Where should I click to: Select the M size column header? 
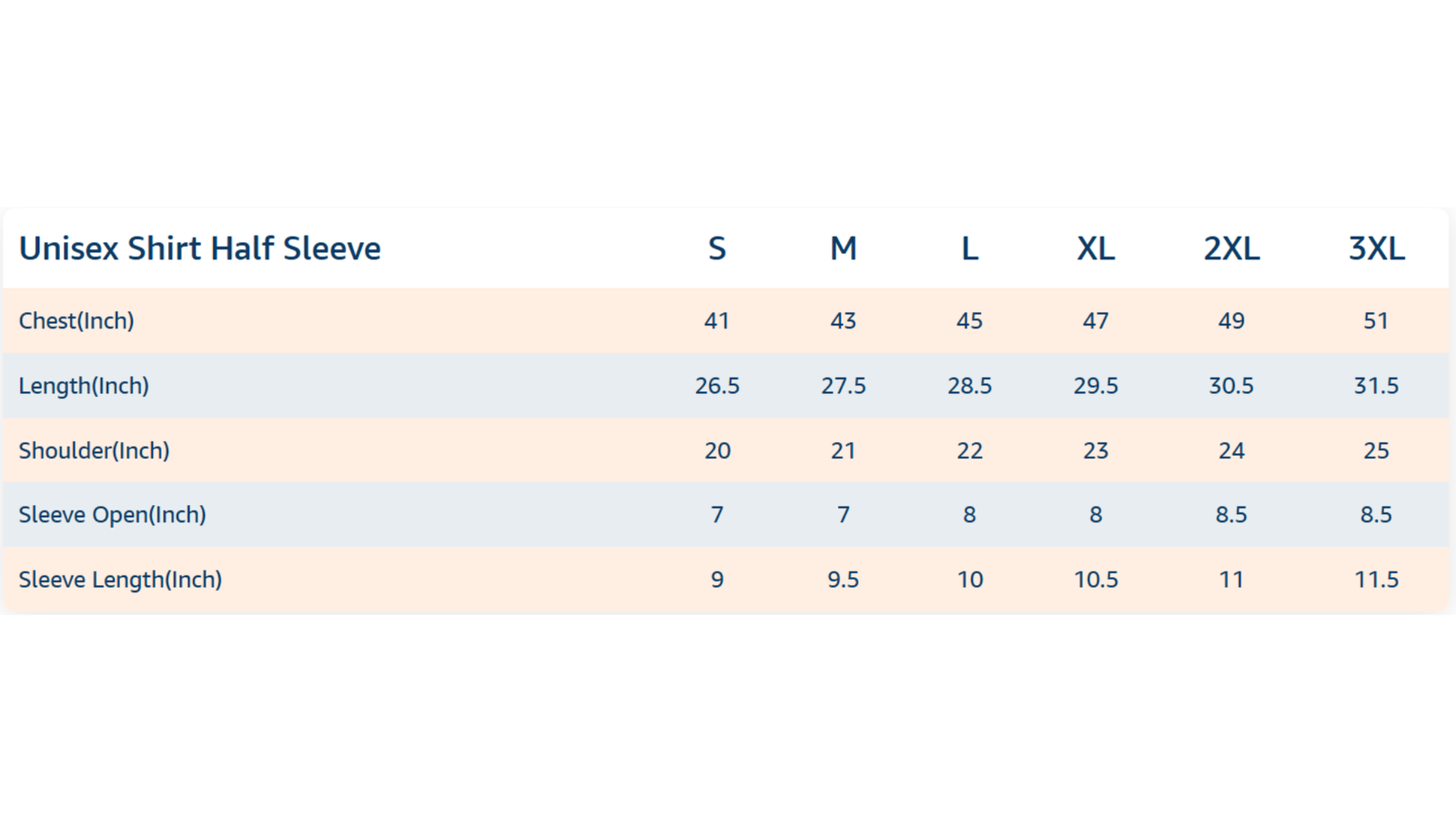pyautogui.click(x=844, y=248)
